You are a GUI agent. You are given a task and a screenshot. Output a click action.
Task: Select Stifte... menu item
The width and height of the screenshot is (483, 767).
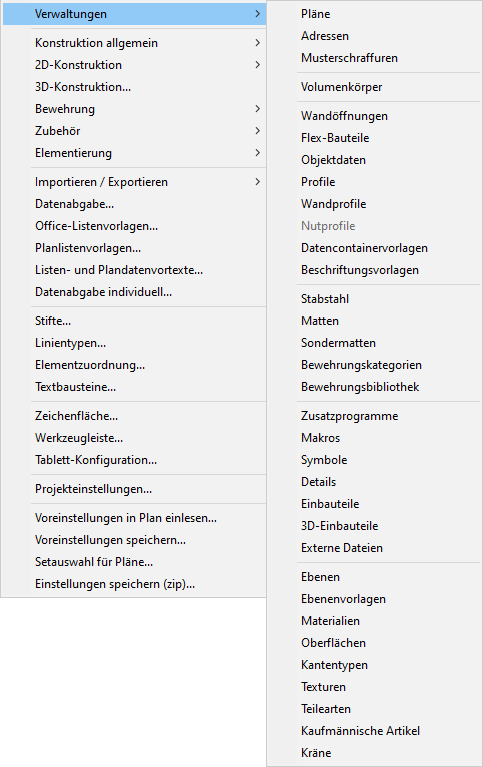(x=135, y=321)
